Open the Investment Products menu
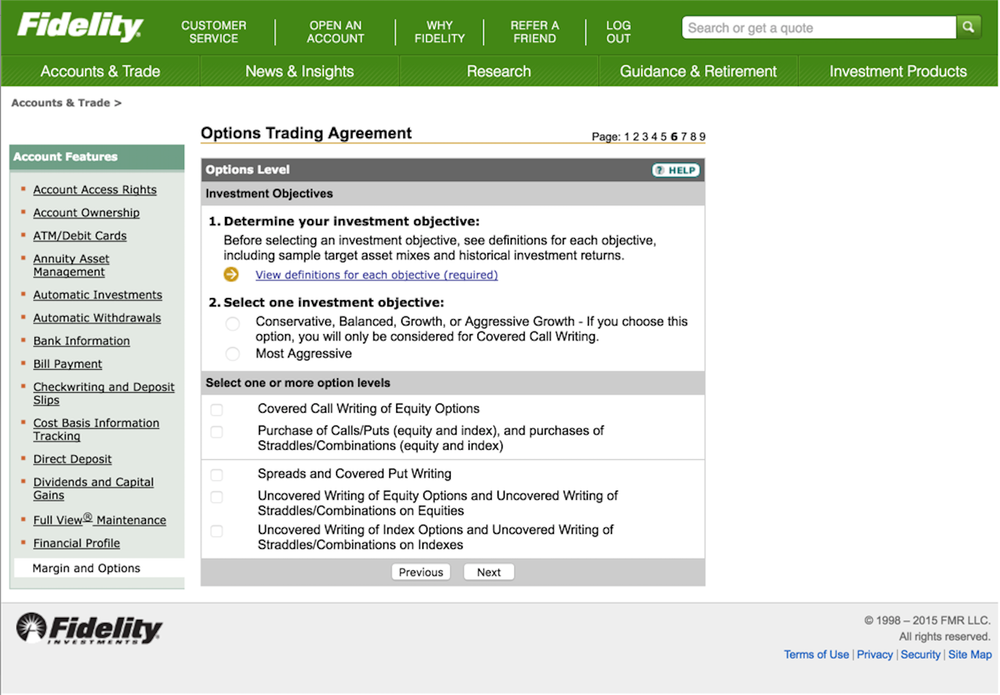Screen dimensions: 1000x695 click(x=898, y=71)
